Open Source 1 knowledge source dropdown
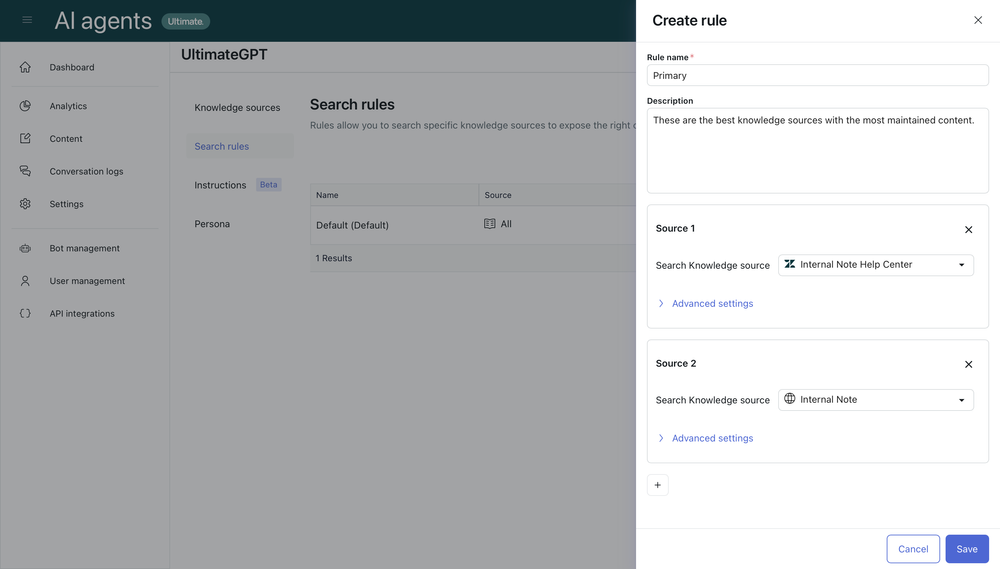Image resolution: width=1000 pixels, height=569 pixels. (875, 265)
